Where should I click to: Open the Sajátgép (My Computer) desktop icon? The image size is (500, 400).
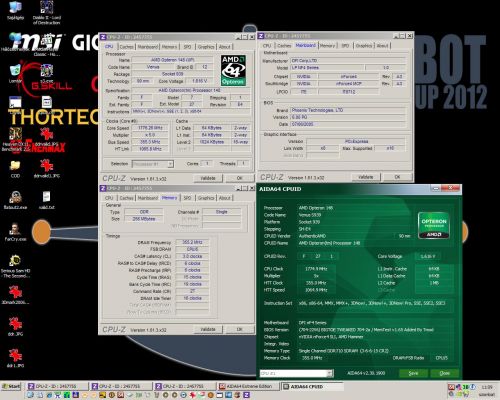(15, 11)
